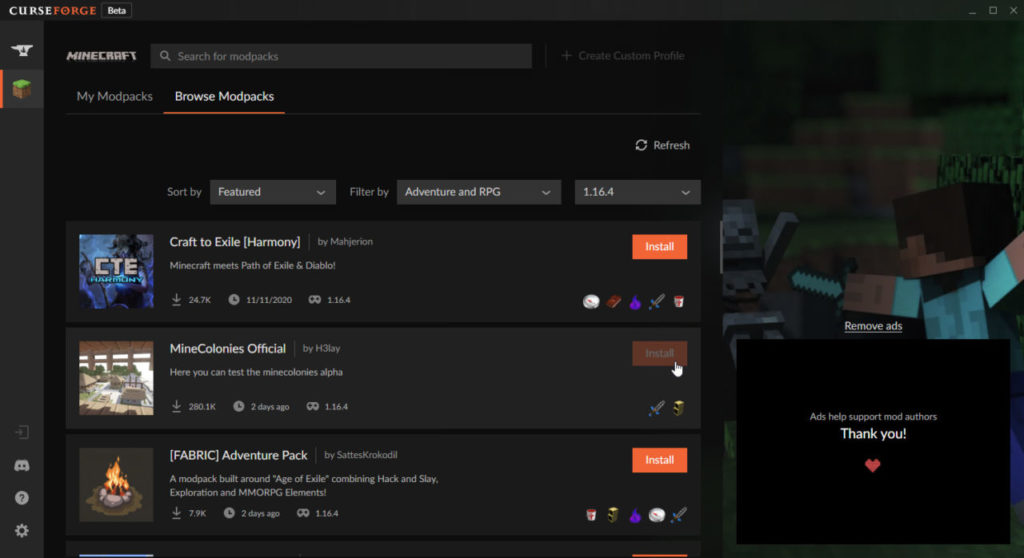Expand the 1.16.4 version dropdown
This screenshot has height=558, width=1024.
(x=637, y=192)
